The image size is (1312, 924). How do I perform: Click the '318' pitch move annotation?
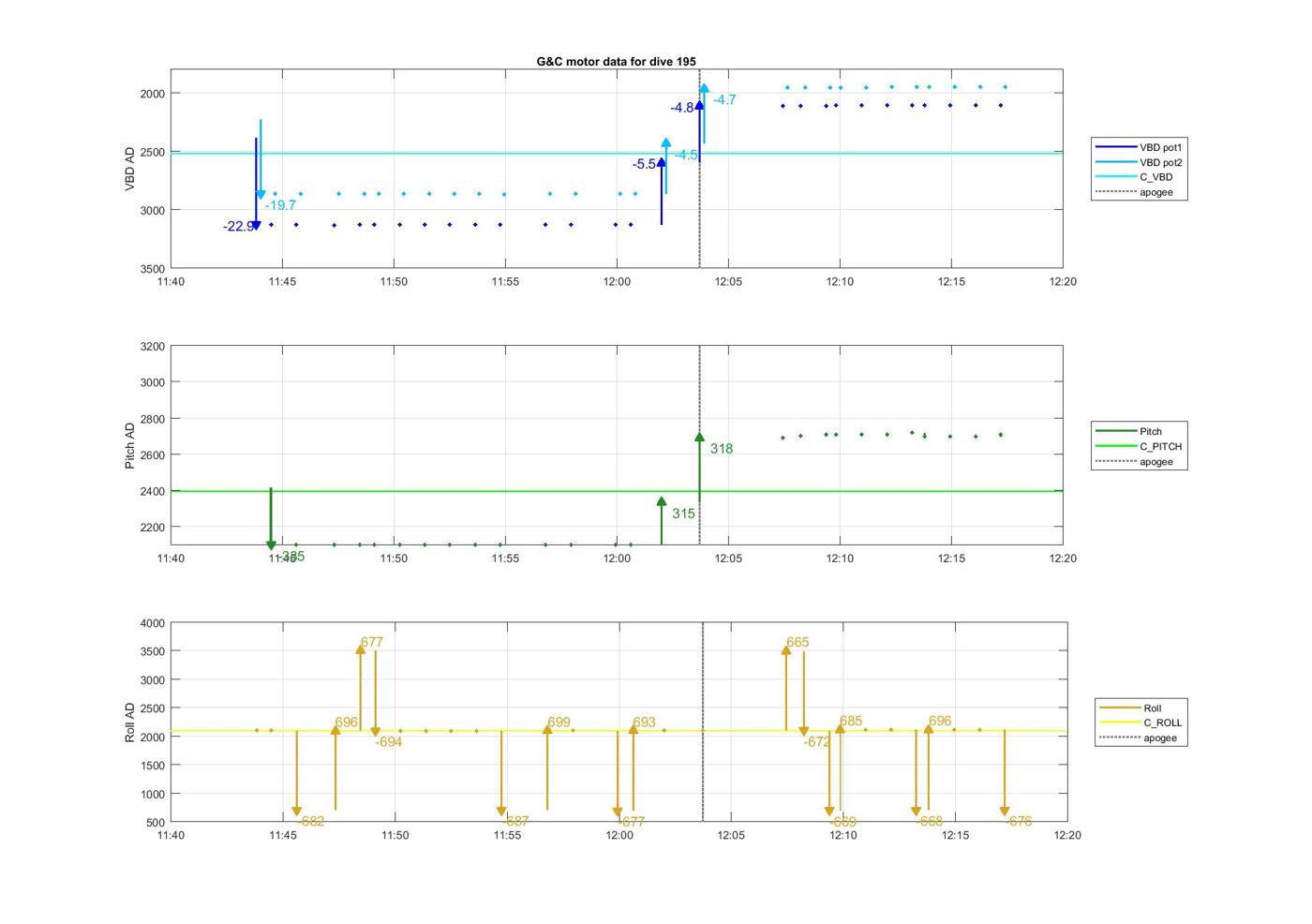tap(722, 449)
